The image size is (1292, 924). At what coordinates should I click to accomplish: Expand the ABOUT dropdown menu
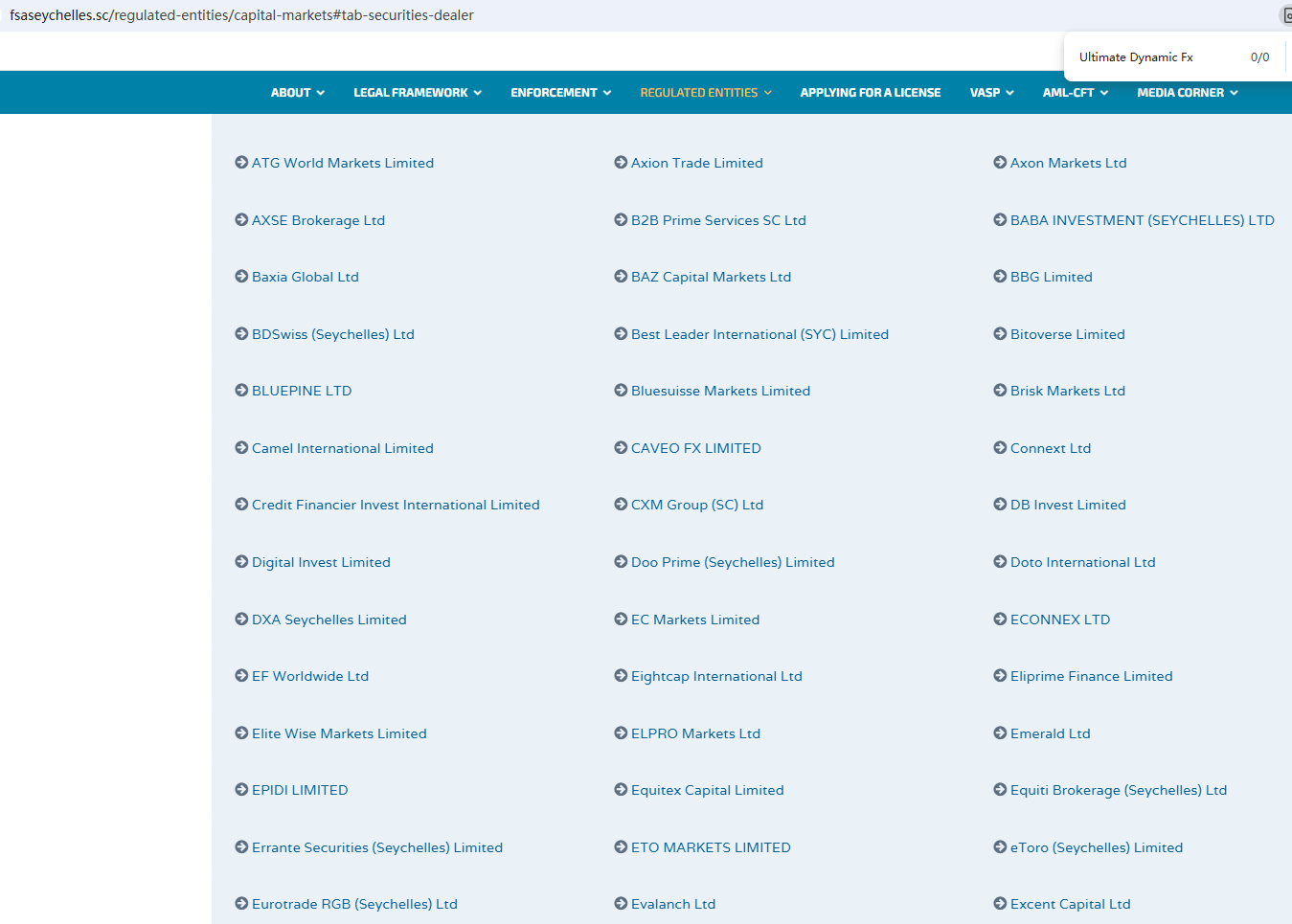298,93
